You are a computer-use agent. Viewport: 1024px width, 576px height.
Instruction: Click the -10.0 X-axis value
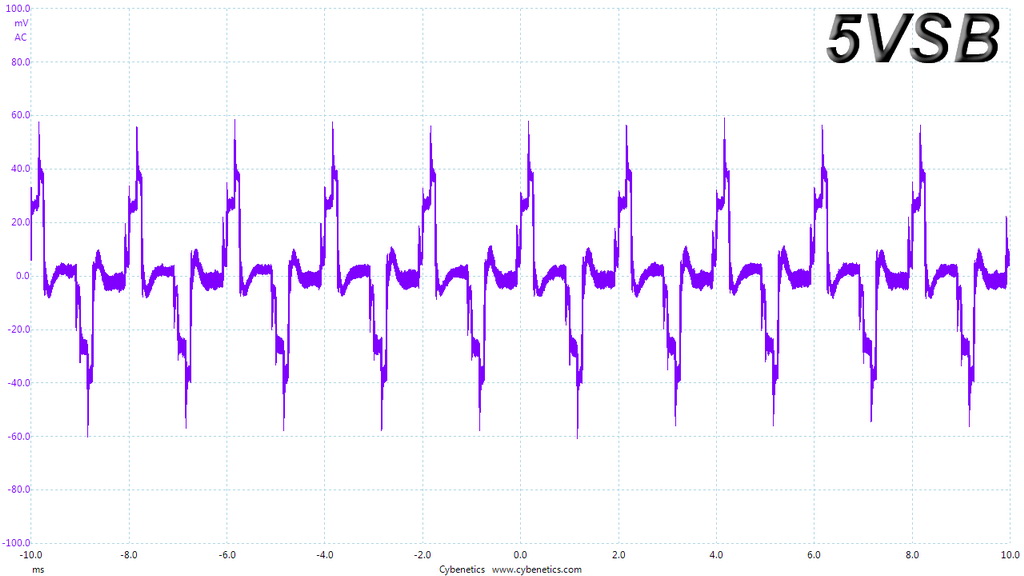[31, 555]
